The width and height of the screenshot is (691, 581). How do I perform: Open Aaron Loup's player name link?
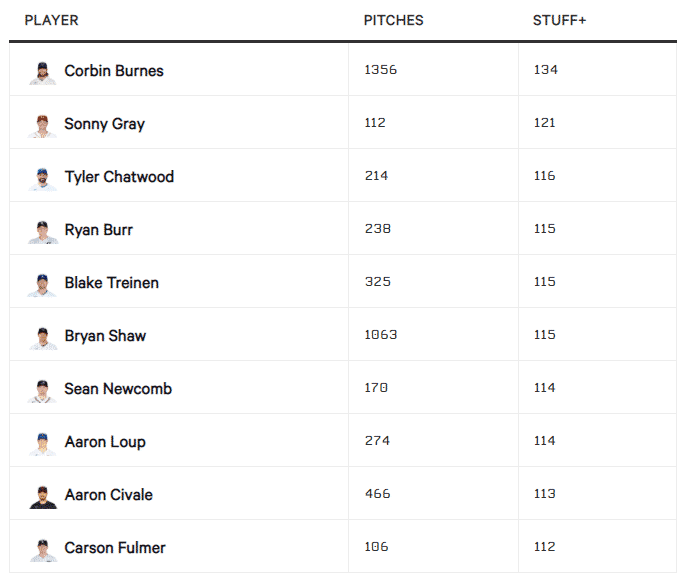(x=105, y=442)
